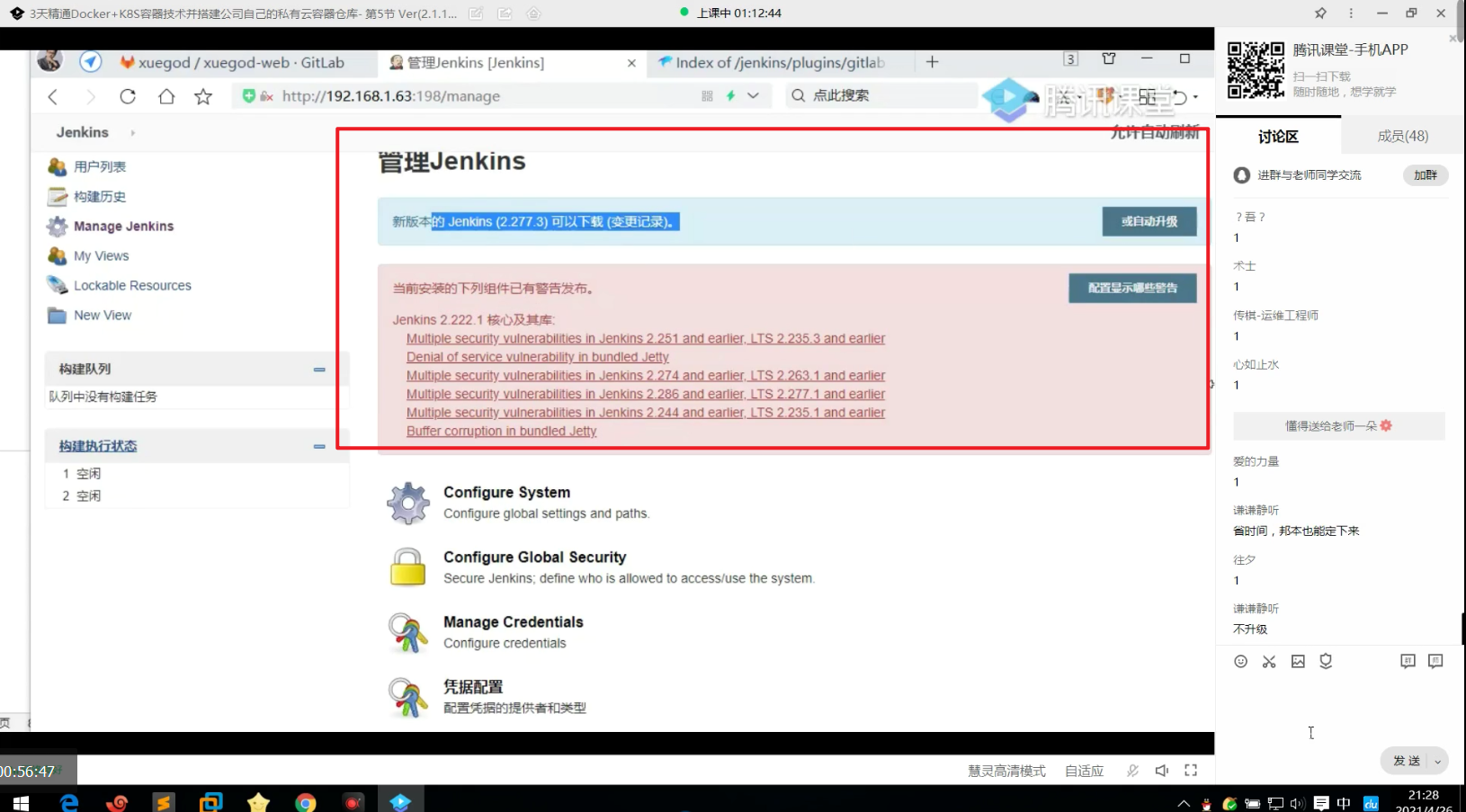Click the Manage Credentials keys icon
This screenshot has width=1466, height=812.
pyautogui.click(x=407, y=632)
